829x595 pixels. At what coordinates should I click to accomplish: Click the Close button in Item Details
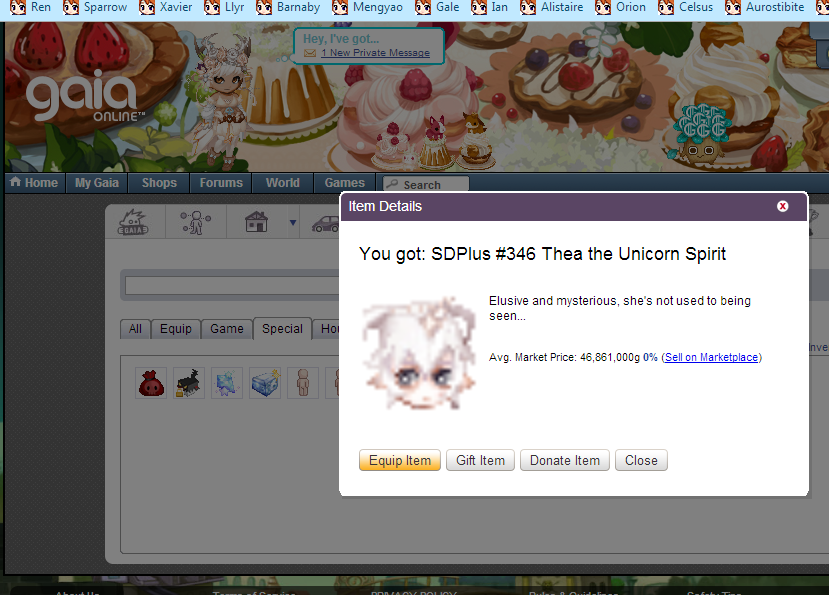[x=641, y=461]
